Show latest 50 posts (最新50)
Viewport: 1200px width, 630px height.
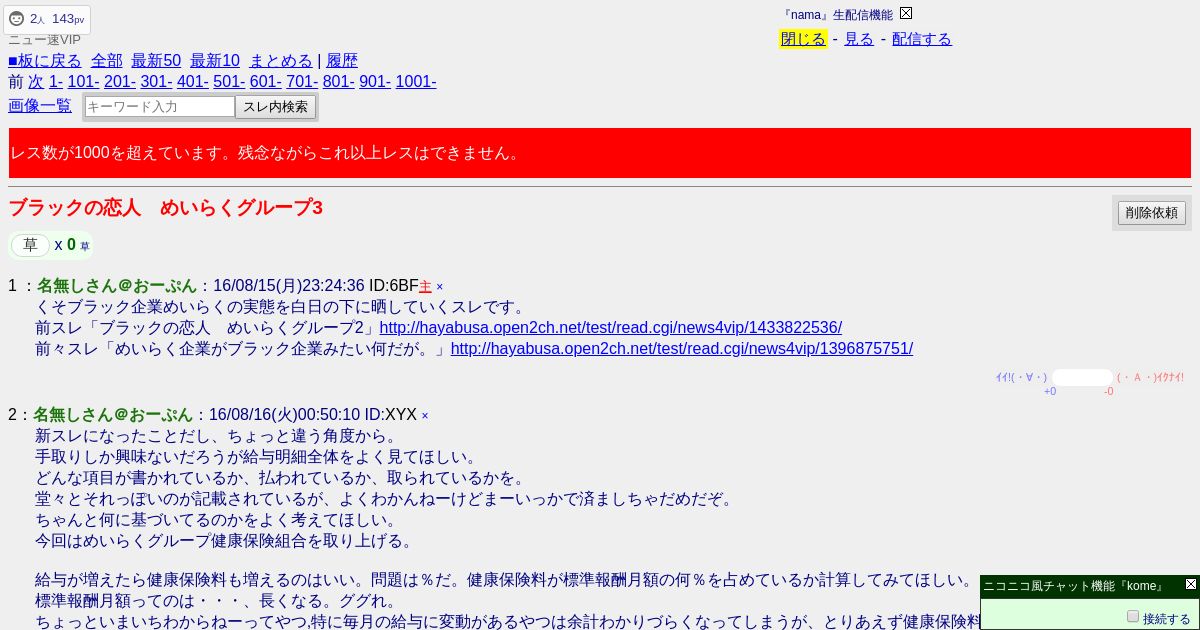pos(156,60)
